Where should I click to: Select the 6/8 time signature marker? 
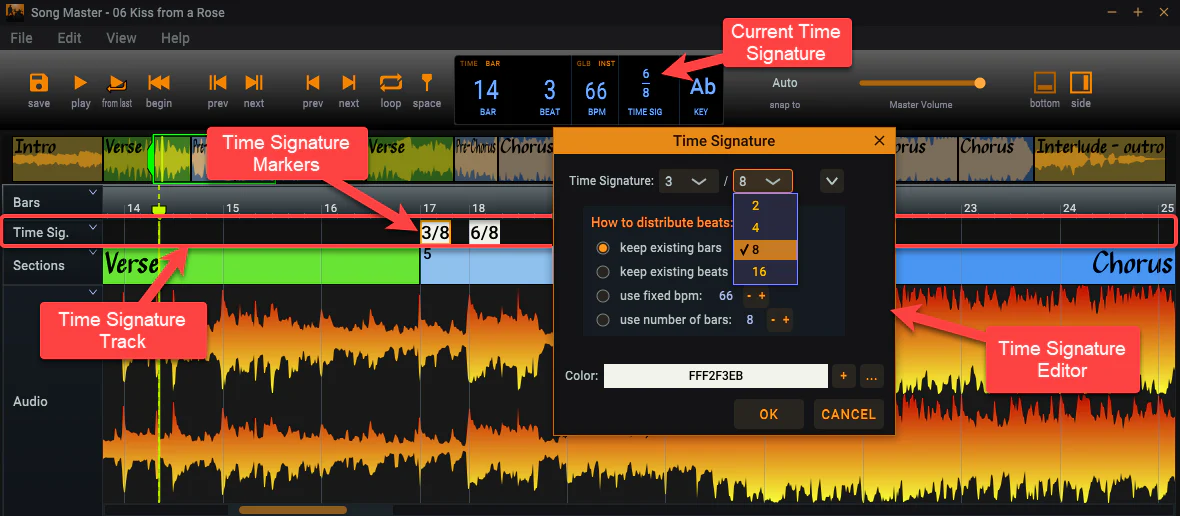click(485, 232)
